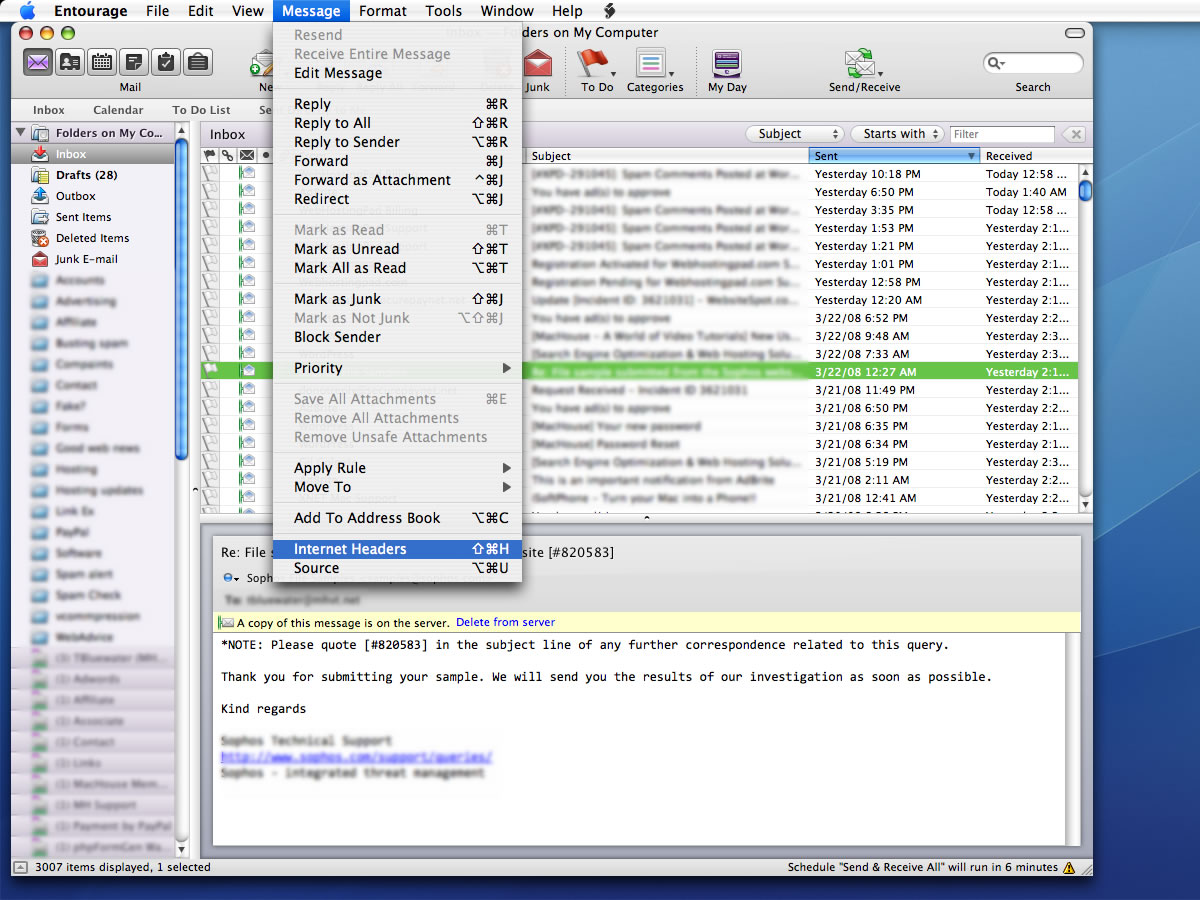Click the Filter text field
The height and width of the screenshot is (900, 1200).
coord(1002,134)
